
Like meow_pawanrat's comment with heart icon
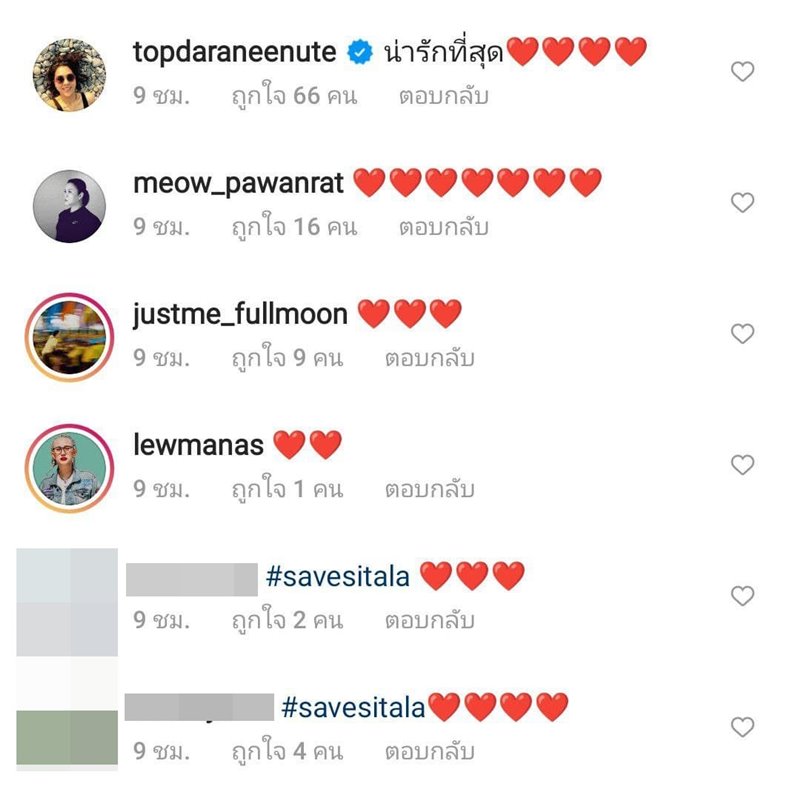pos(742,202)
